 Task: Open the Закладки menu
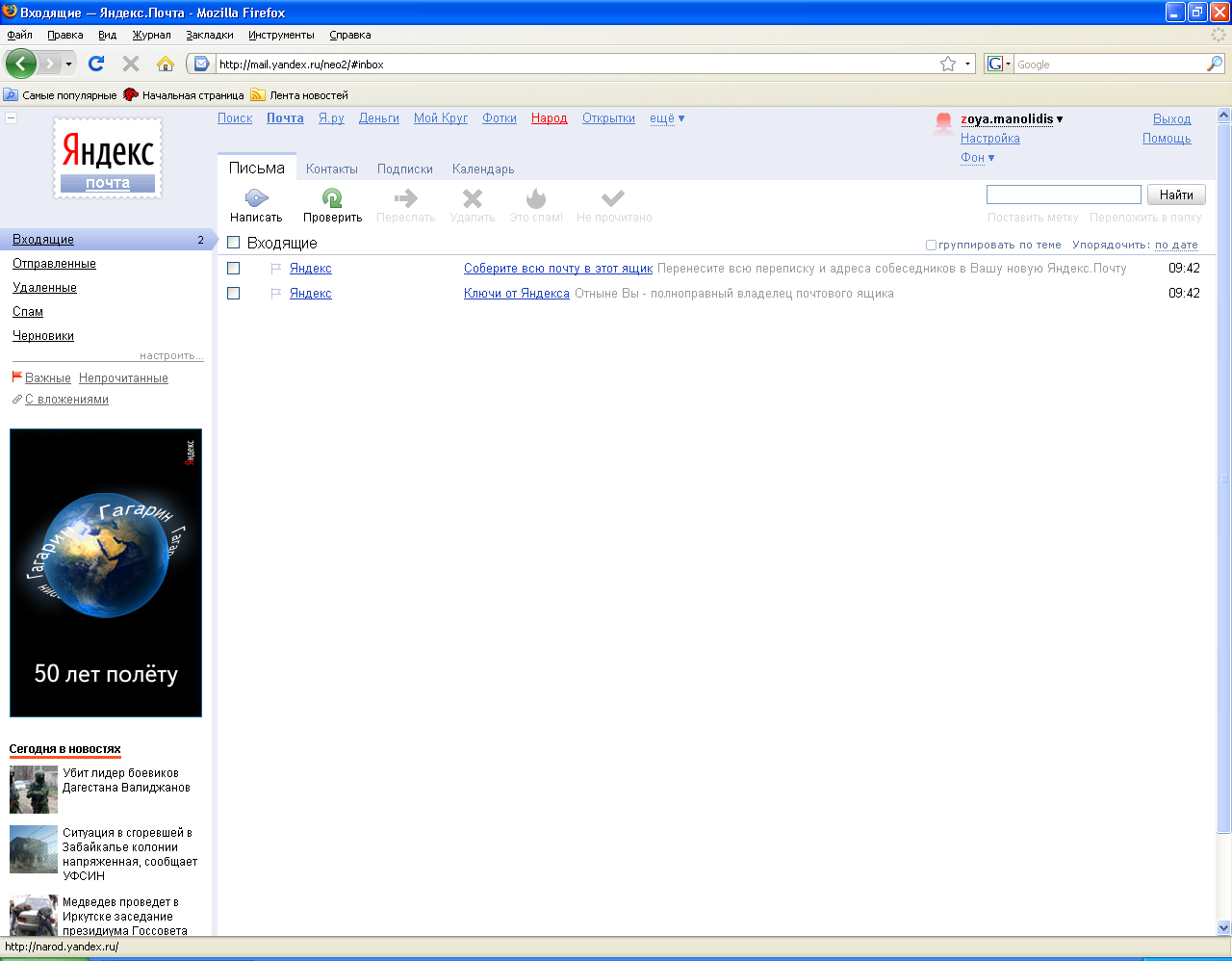click(210, 35)
